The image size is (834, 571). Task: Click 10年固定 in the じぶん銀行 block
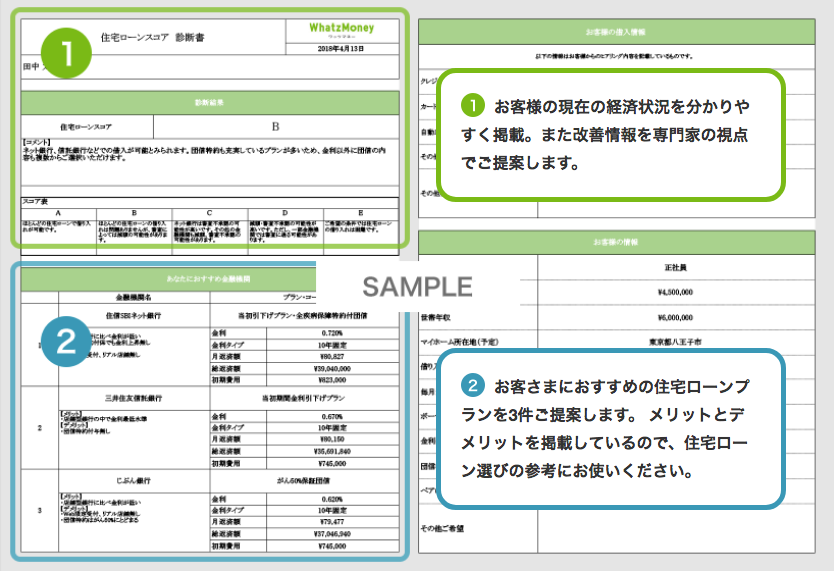[332, 510]
